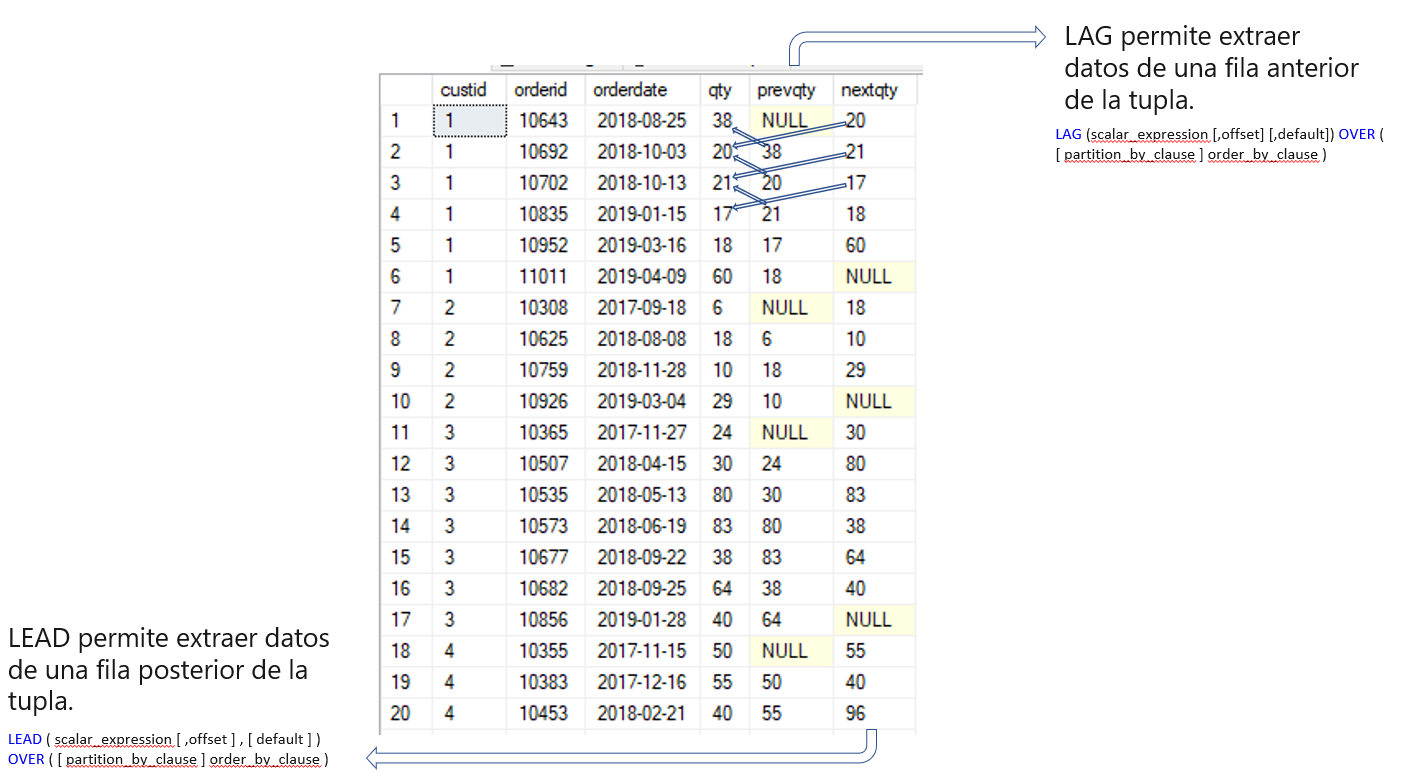Viewport: 1417px width, 773px height.
Task: Select the orderid column header
Action: tap(541, 89)
